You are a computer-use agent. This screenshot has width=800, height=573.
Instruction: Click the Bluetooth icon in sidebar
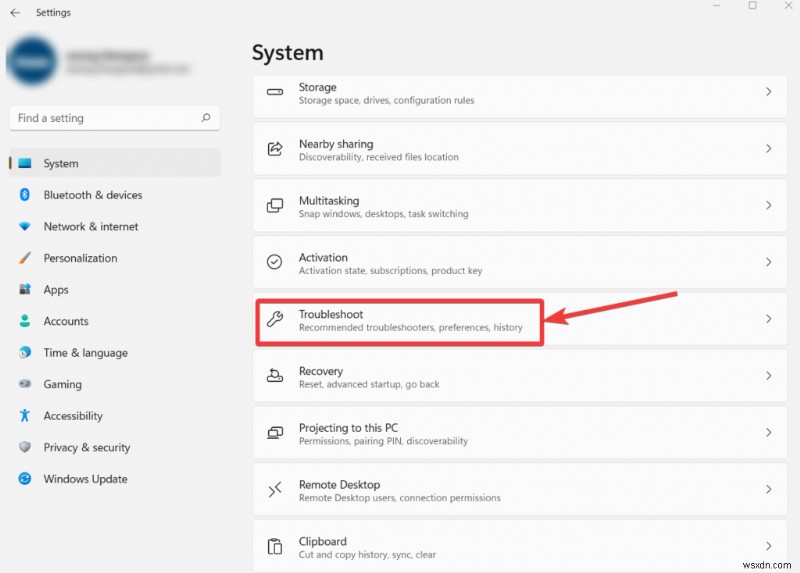[x=24, y=195]
